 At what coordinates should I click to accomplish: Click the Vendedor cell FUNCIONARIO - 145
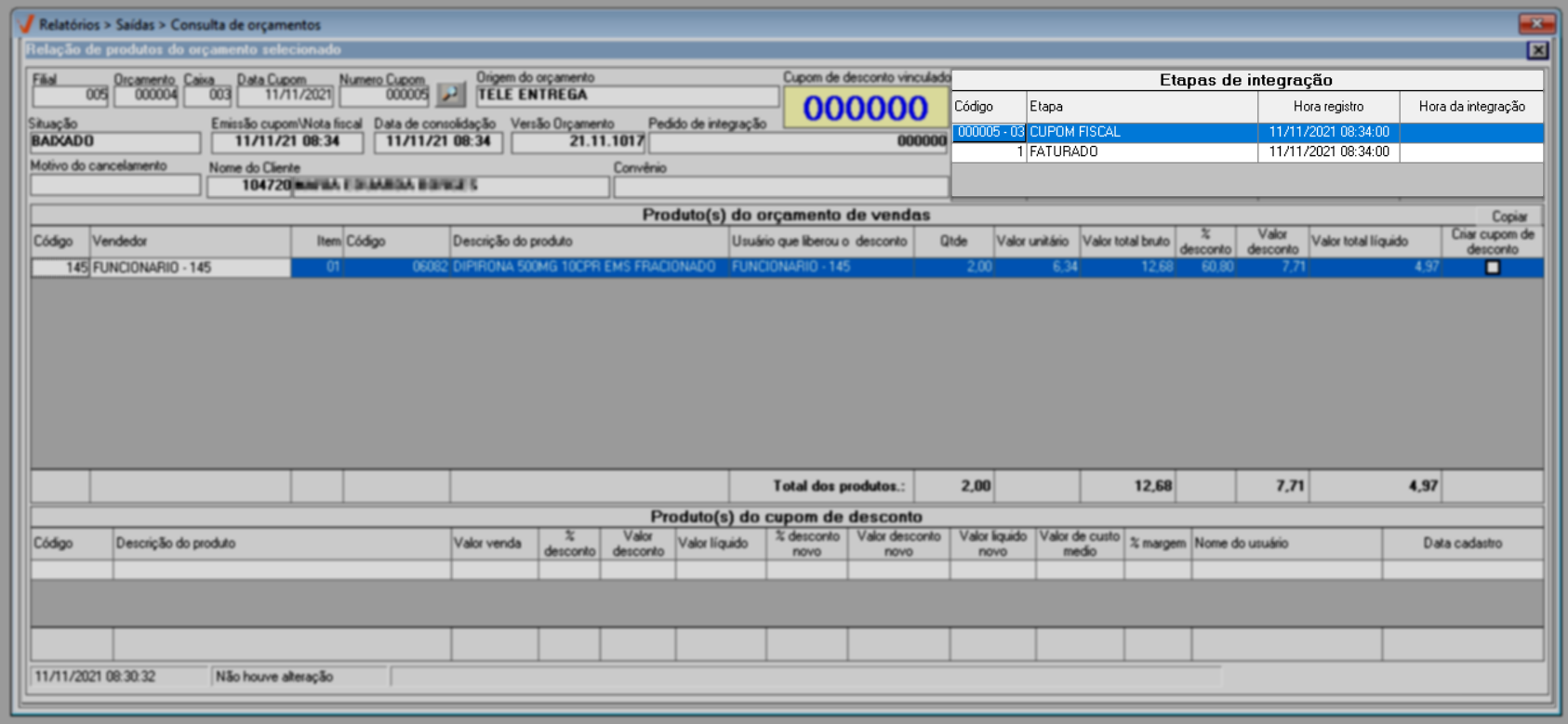(190, 268)
